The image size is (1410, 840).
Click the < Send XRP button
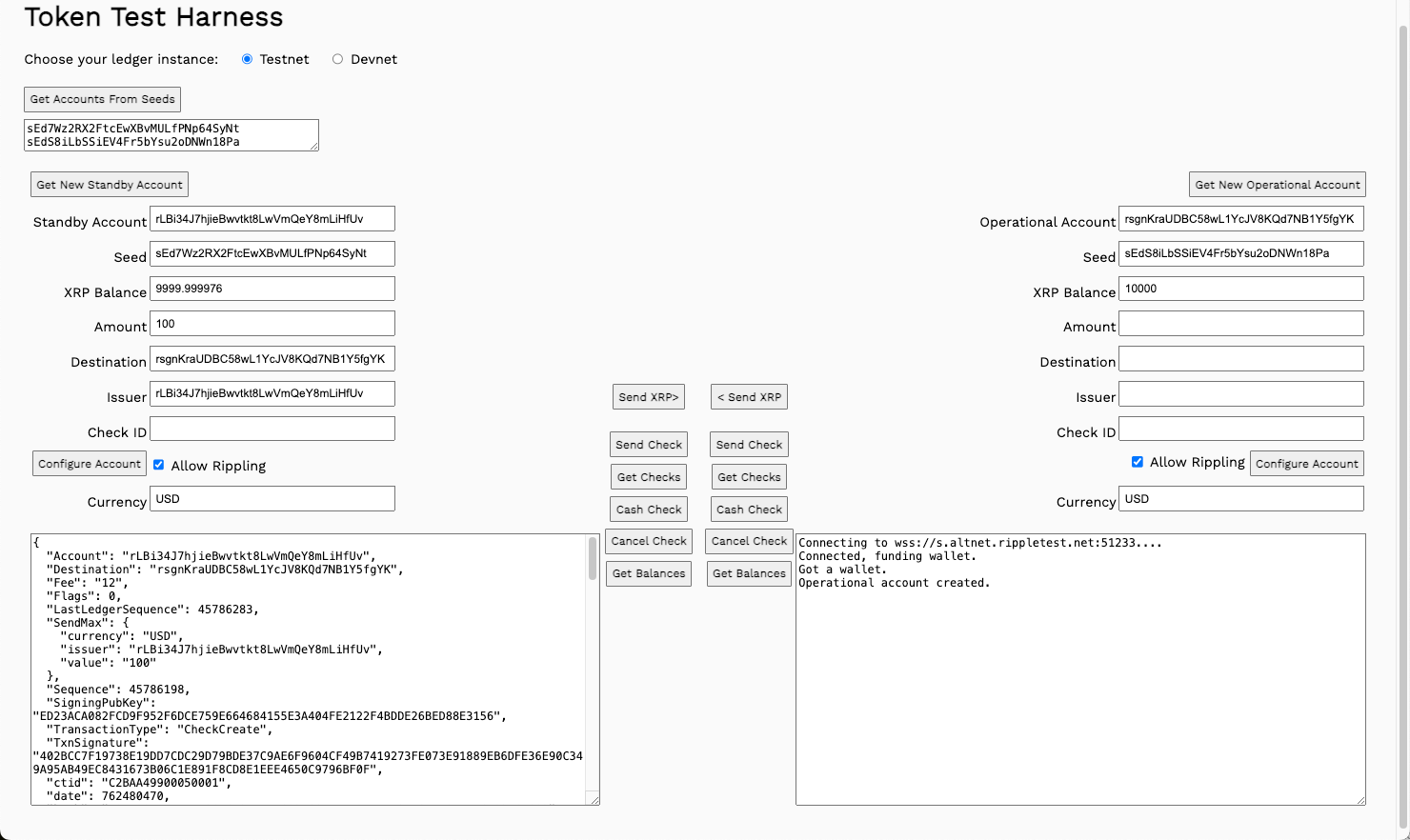point(749,397)
